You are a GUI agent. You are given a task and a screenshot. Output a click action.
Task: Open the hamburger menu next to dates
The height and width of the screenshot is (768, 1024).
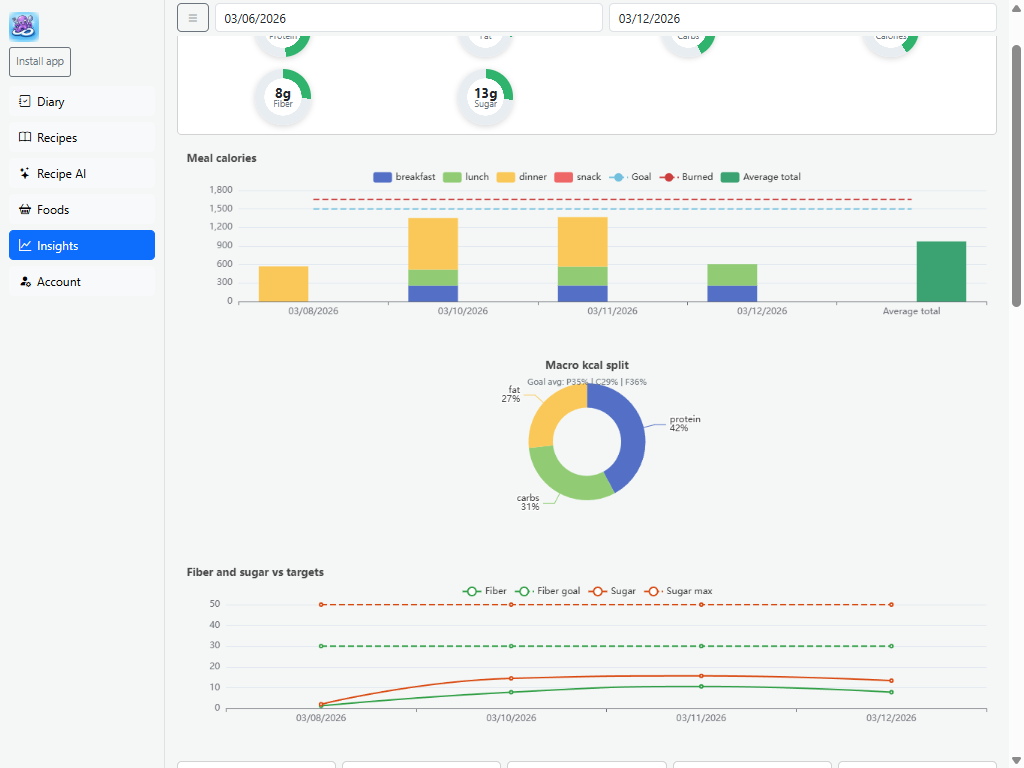[192, 17]
